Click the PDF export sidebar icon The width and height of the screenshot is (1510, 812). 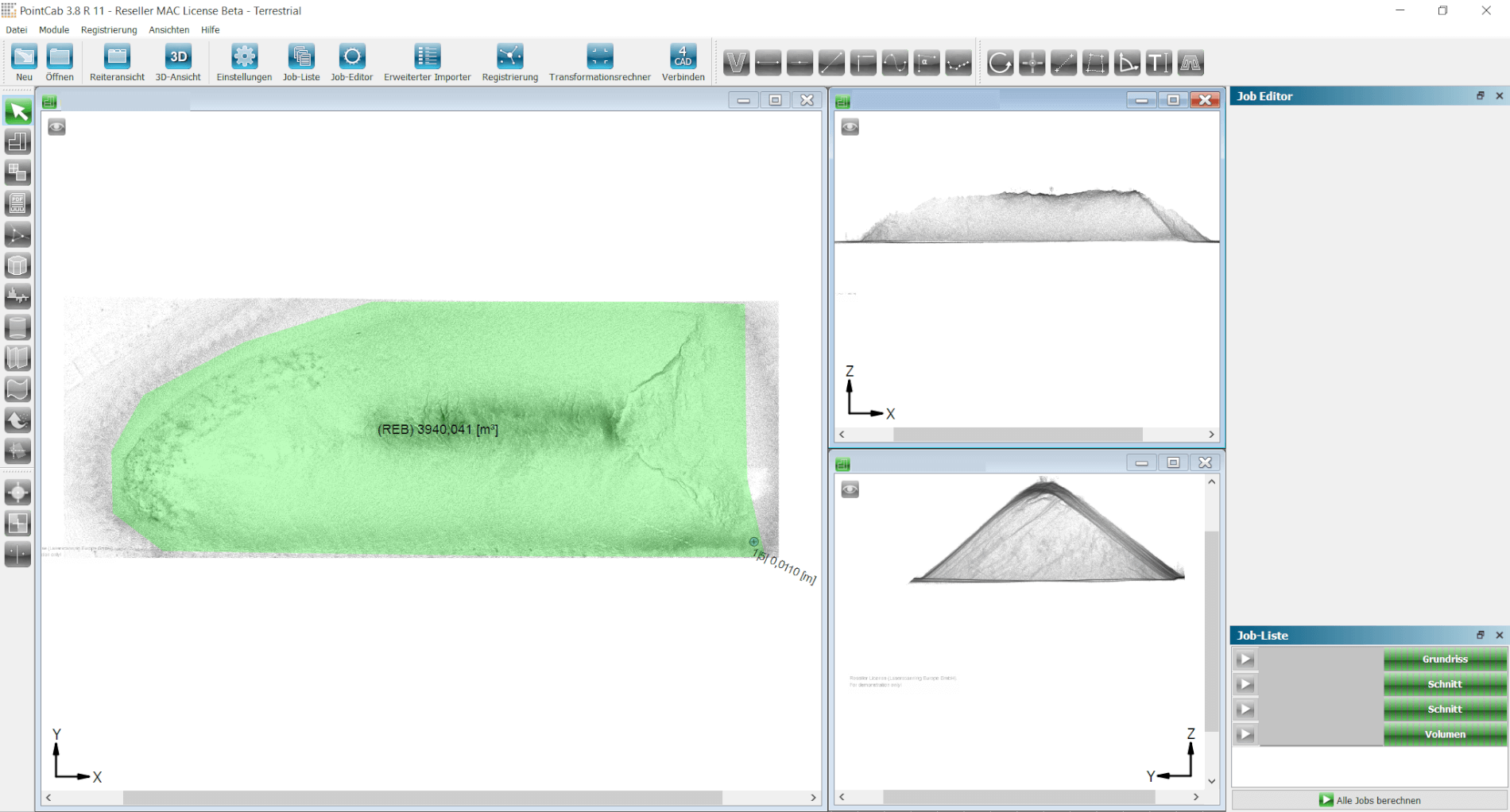pos(17,203)
